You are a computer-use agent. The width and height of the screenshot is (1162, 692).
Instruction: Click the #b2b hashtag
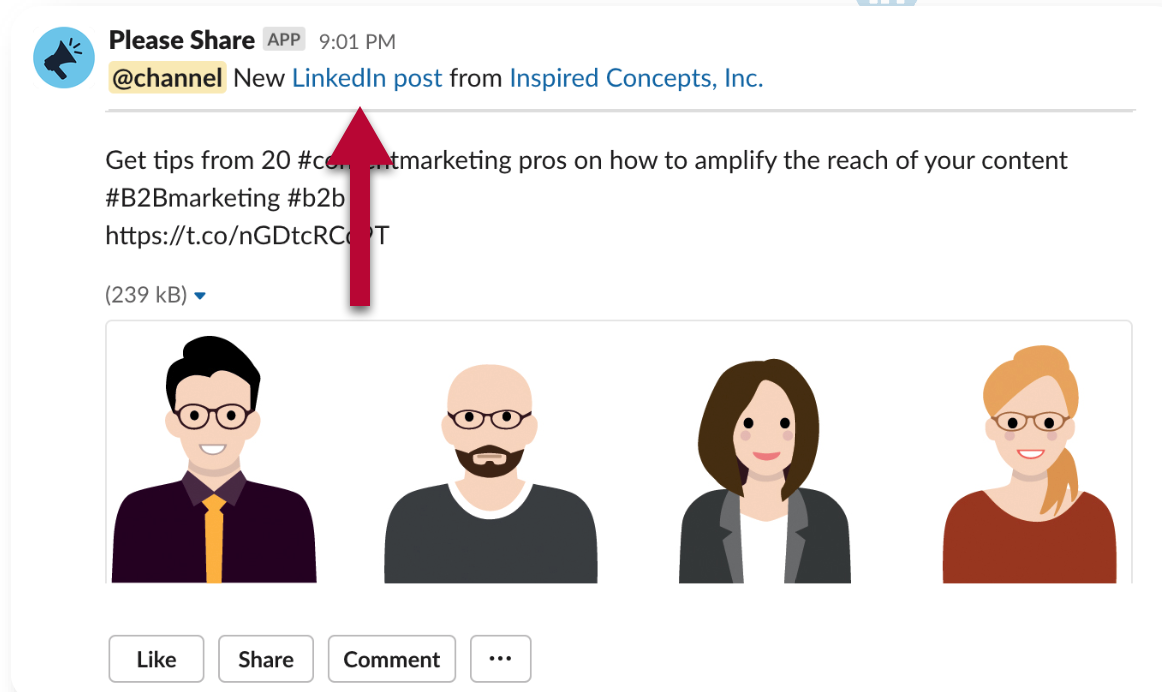(316, 198)
